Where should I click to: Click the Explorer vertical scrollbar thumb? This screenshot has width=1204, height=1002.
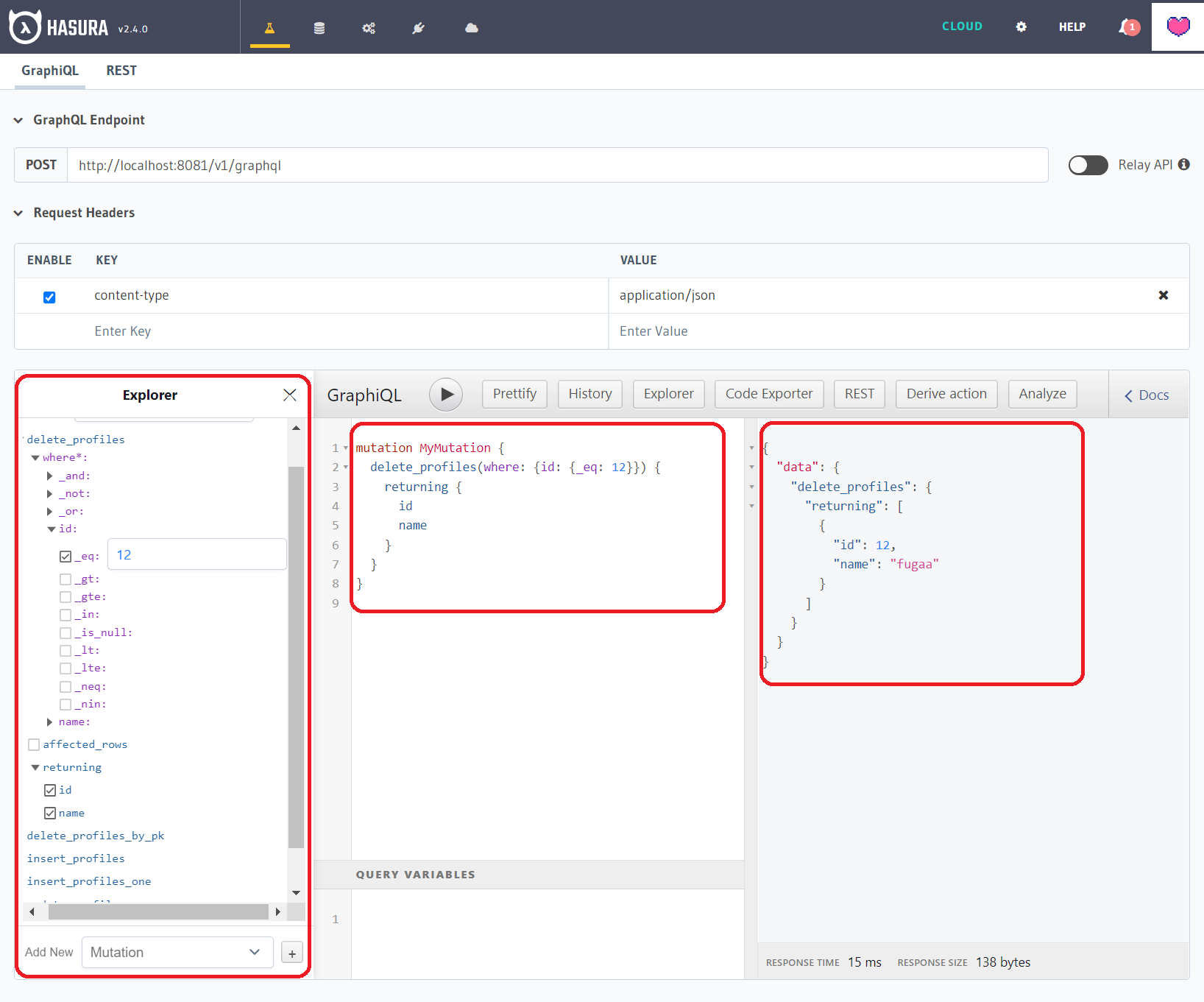296,657
